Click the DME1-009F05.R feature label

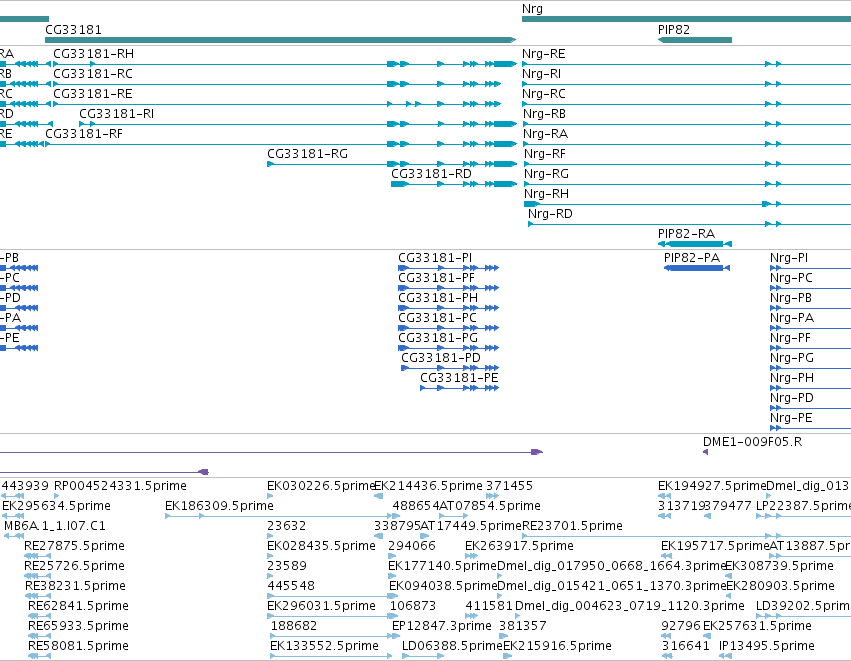(752, 442)
